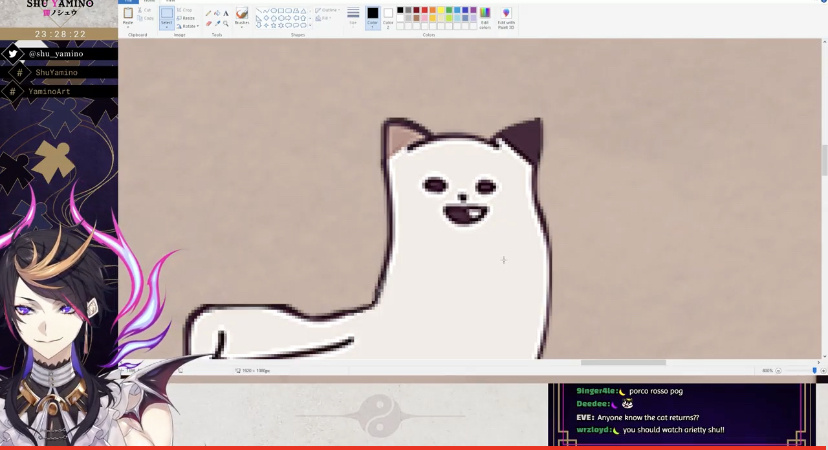Click the Select tool rectangle
Viewport: 828px width, 450px height.
click(167, 13)
